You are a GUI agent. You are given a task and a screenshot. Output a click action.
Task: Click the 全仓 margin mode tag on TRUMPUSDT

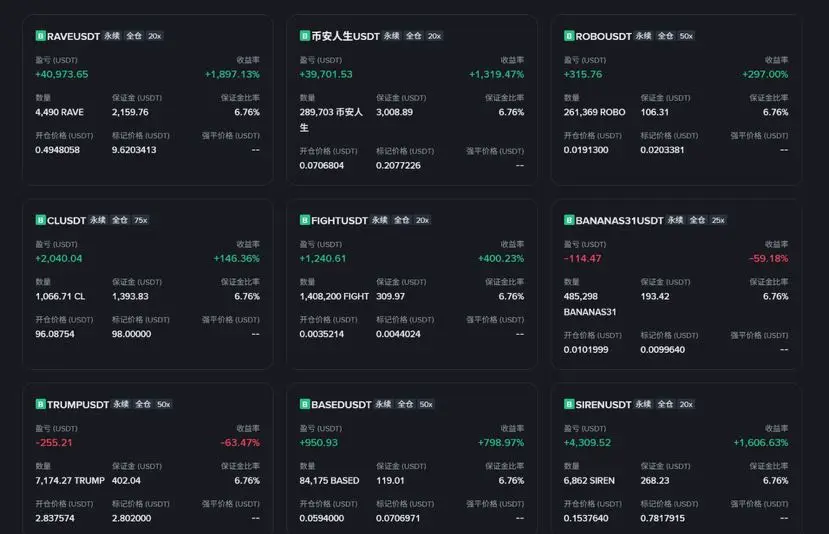tap(143, 404)
